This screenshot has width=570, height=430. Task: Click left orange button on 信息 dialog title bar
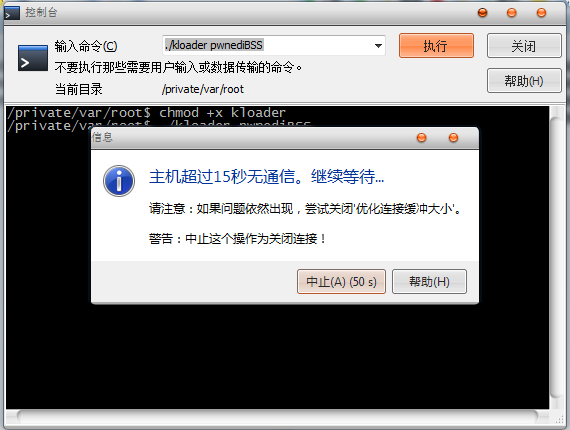click(x=421, y=138)
